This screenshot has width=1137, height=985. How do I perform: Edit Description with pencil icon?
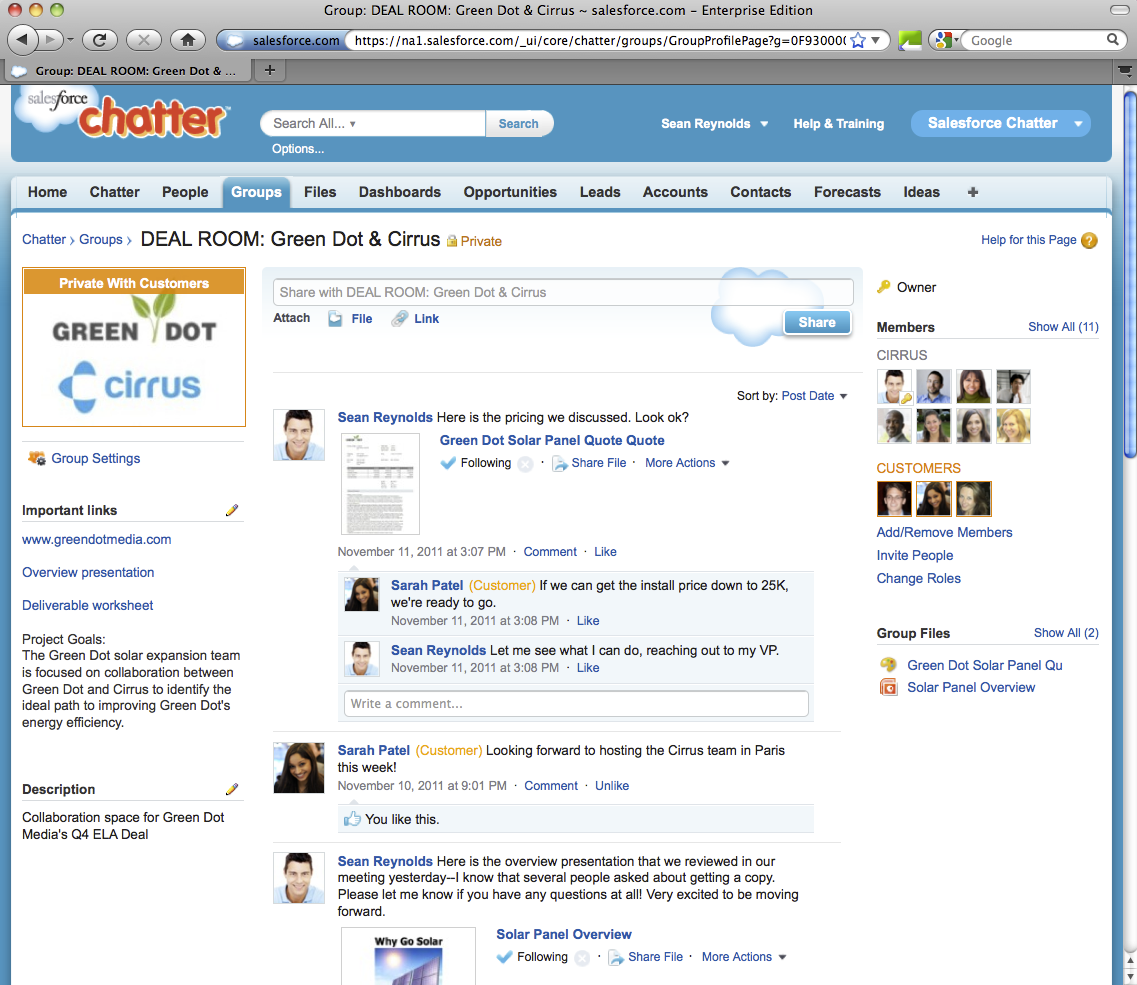pyautogui.click(x=231, y=789)
